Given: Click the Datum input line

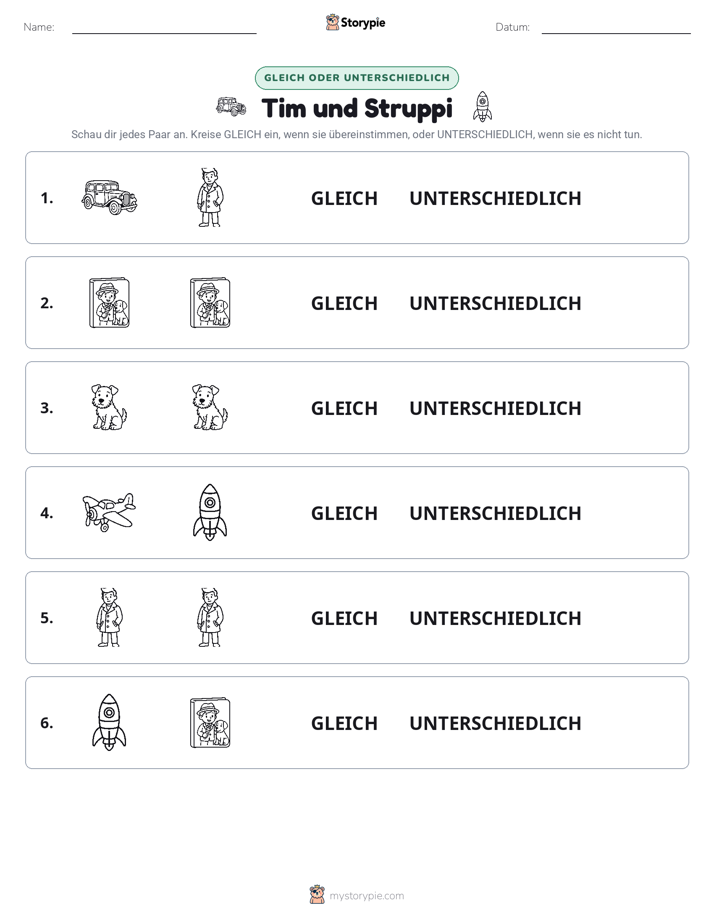Looking at the screenshot, I should (x=616, y=28).
